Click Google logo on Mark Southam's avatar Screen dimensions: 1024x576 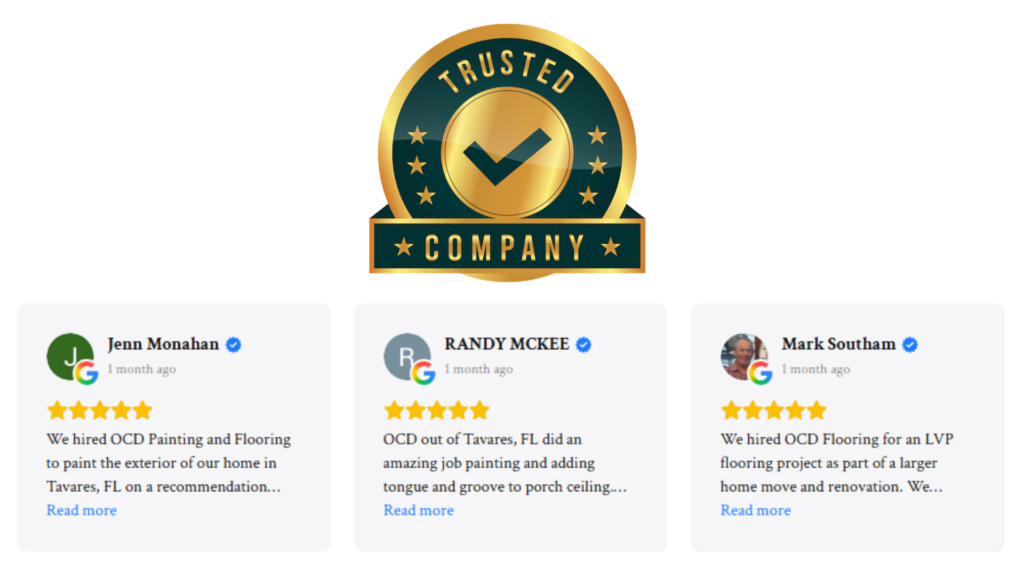coord(760,373)
